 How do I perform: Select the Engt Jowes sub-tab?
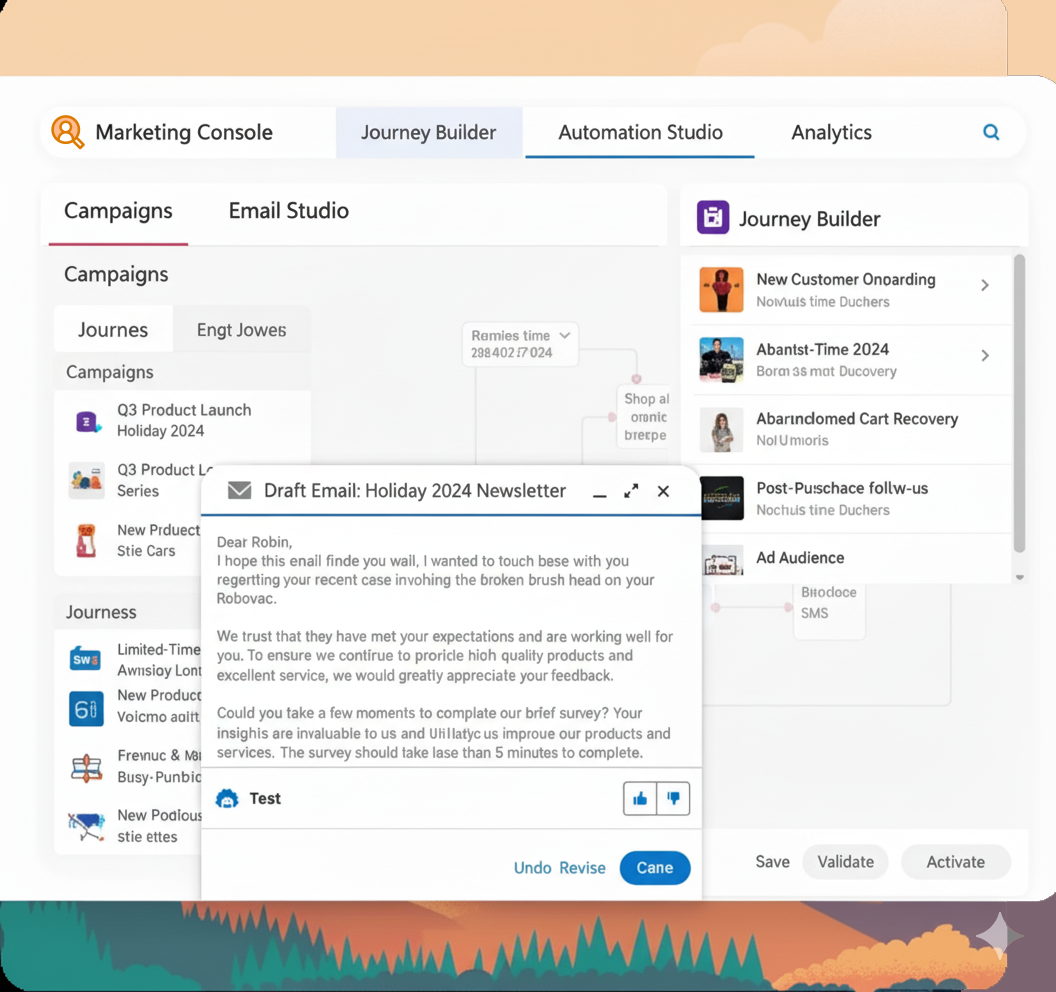coord(241,330)
